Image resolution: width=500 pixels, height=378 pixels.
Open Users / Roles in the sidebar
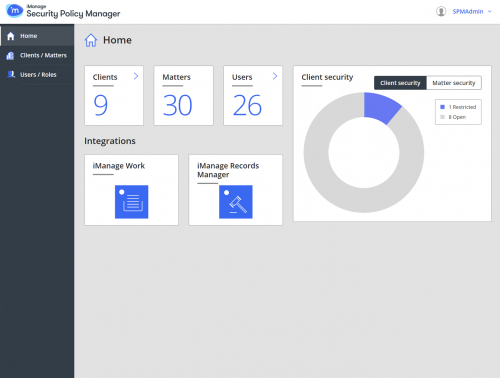[x=37, y=75]
